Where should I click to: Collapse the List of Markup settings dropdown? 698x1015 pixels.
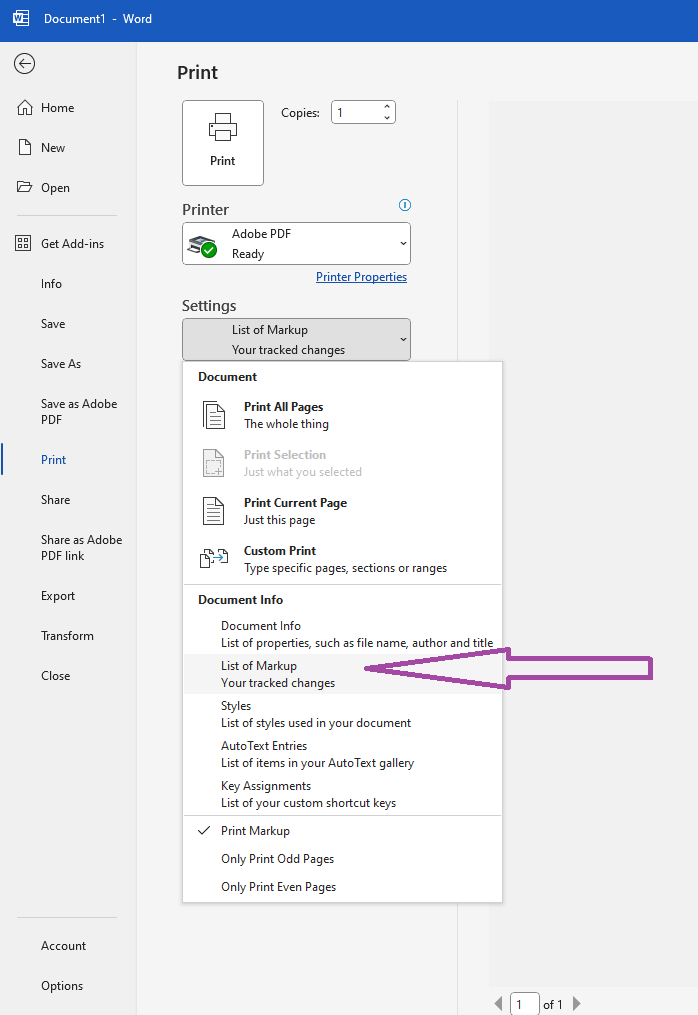[x=297, y=339]
